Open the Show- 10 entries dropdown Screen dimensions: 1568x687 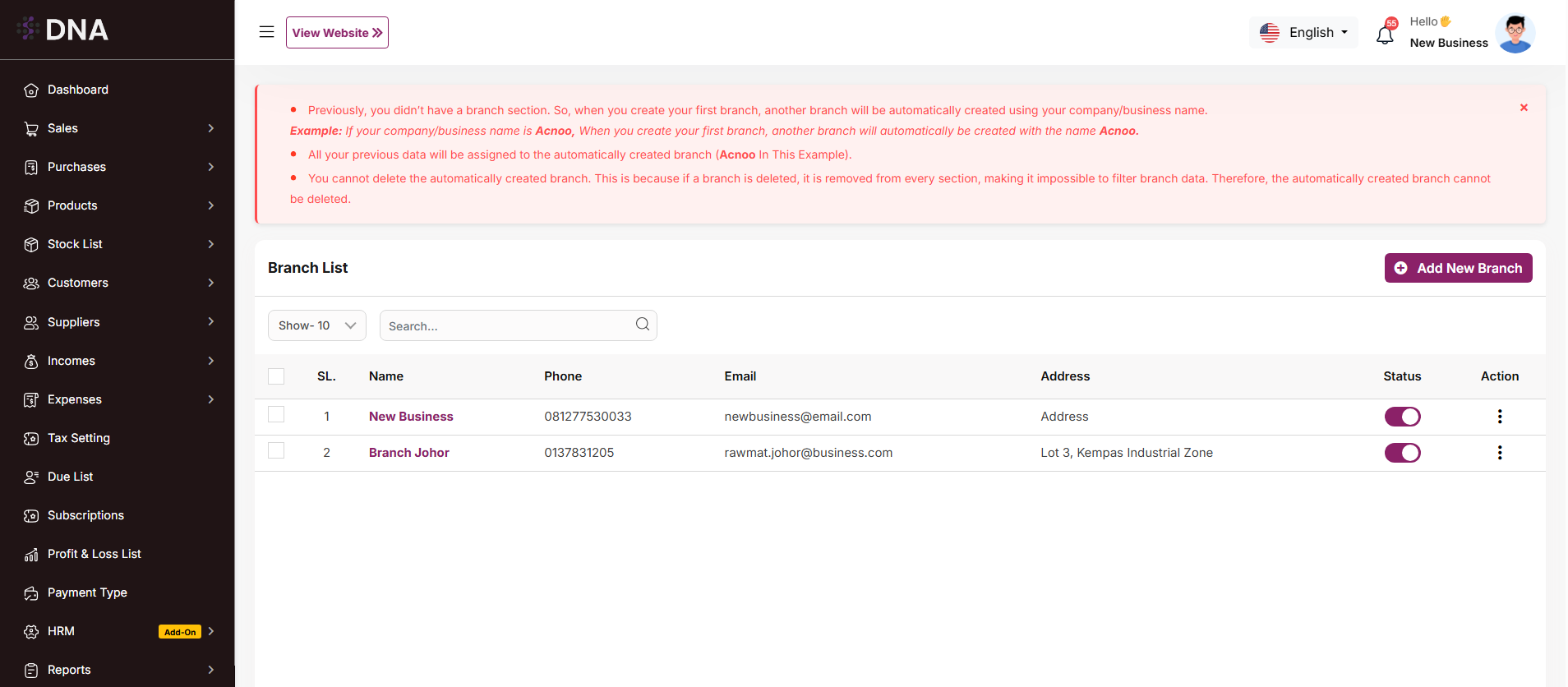coord(316,325)
